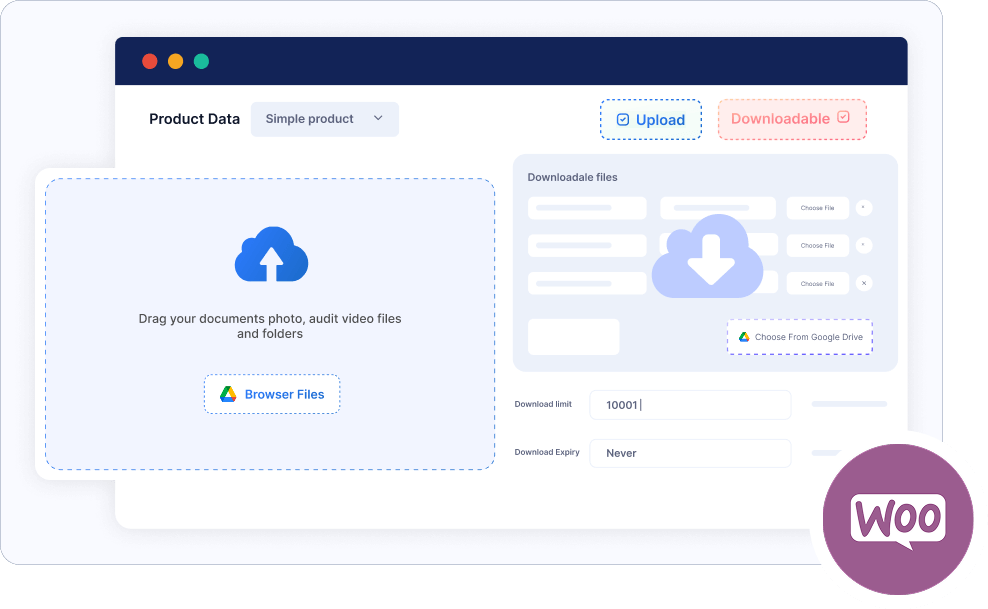The height and width of the screenshot is (609, 988).
Task: Remove the second downloadable file row
Action: 864,245
